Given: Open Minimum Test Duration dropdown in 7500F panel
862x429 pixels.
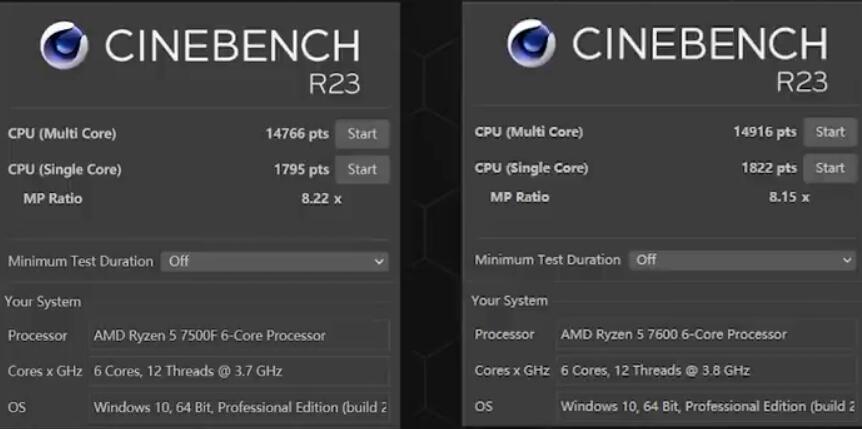Looking at the screenshot, I should (x=275, y=261).
